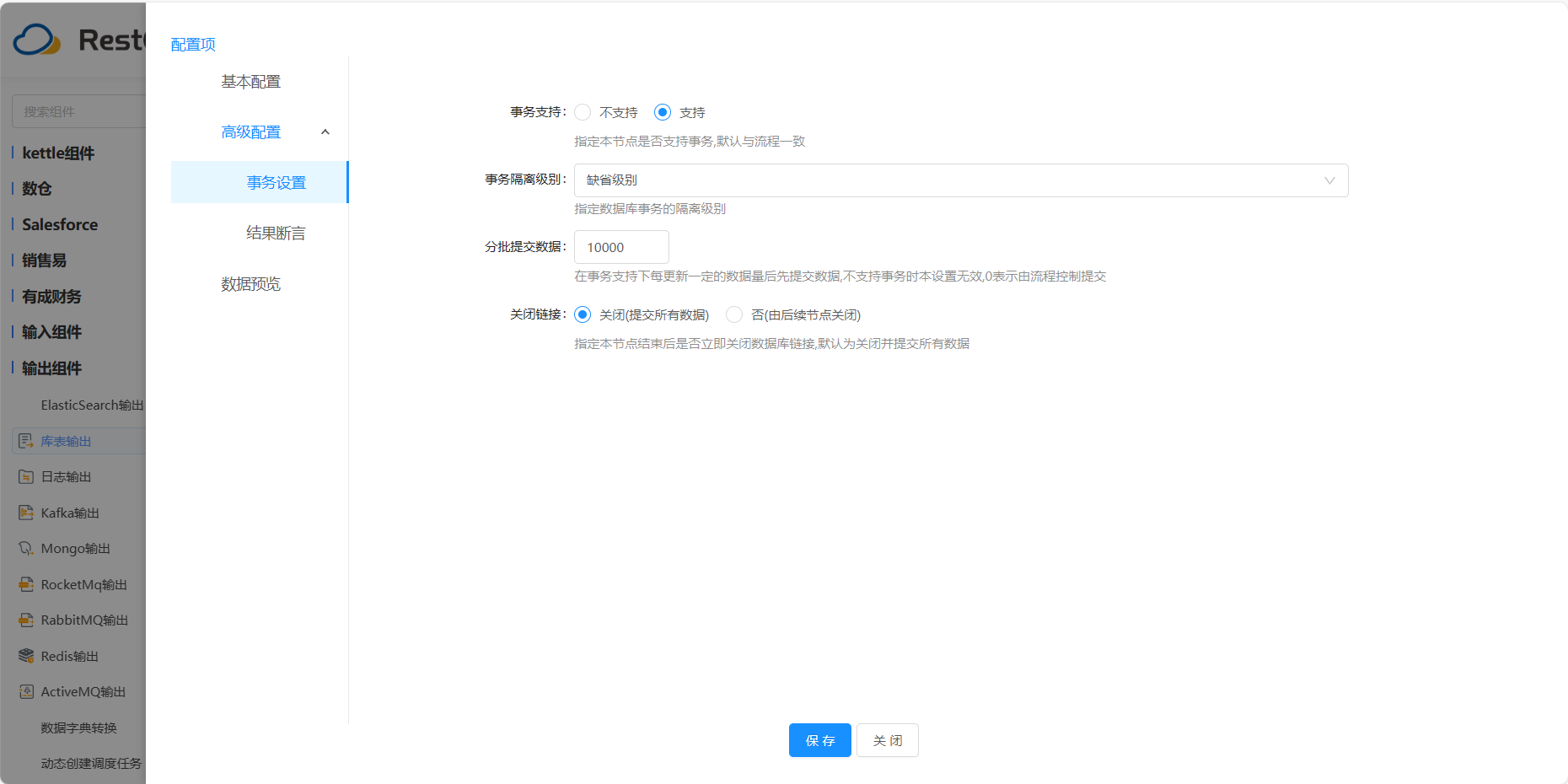The height and width of the screenshot is (784, 1568).
Task: Select the Redis输出 icon
Action: pos(25,656)
